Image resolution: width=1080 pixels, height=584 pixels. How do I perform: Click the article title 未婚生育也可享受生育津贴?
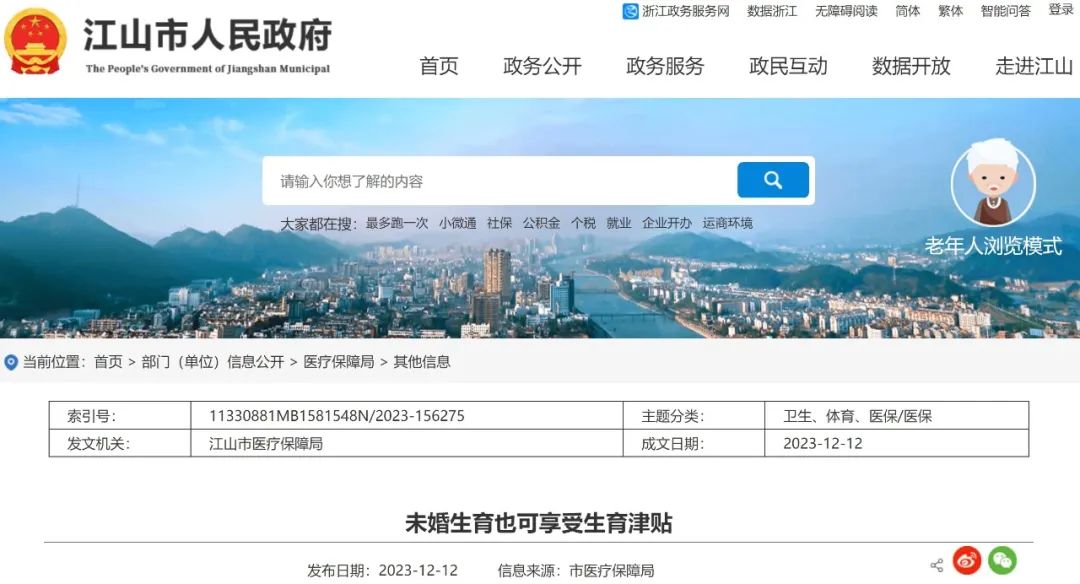point(539,523)
